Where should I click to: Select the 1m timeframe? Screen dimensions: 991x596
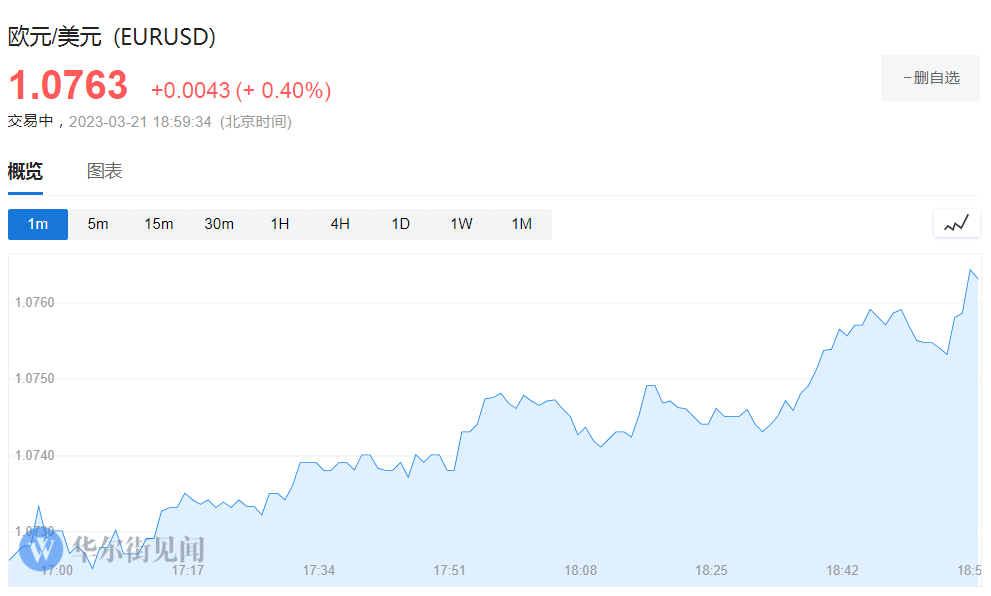(x=38, y=224)
